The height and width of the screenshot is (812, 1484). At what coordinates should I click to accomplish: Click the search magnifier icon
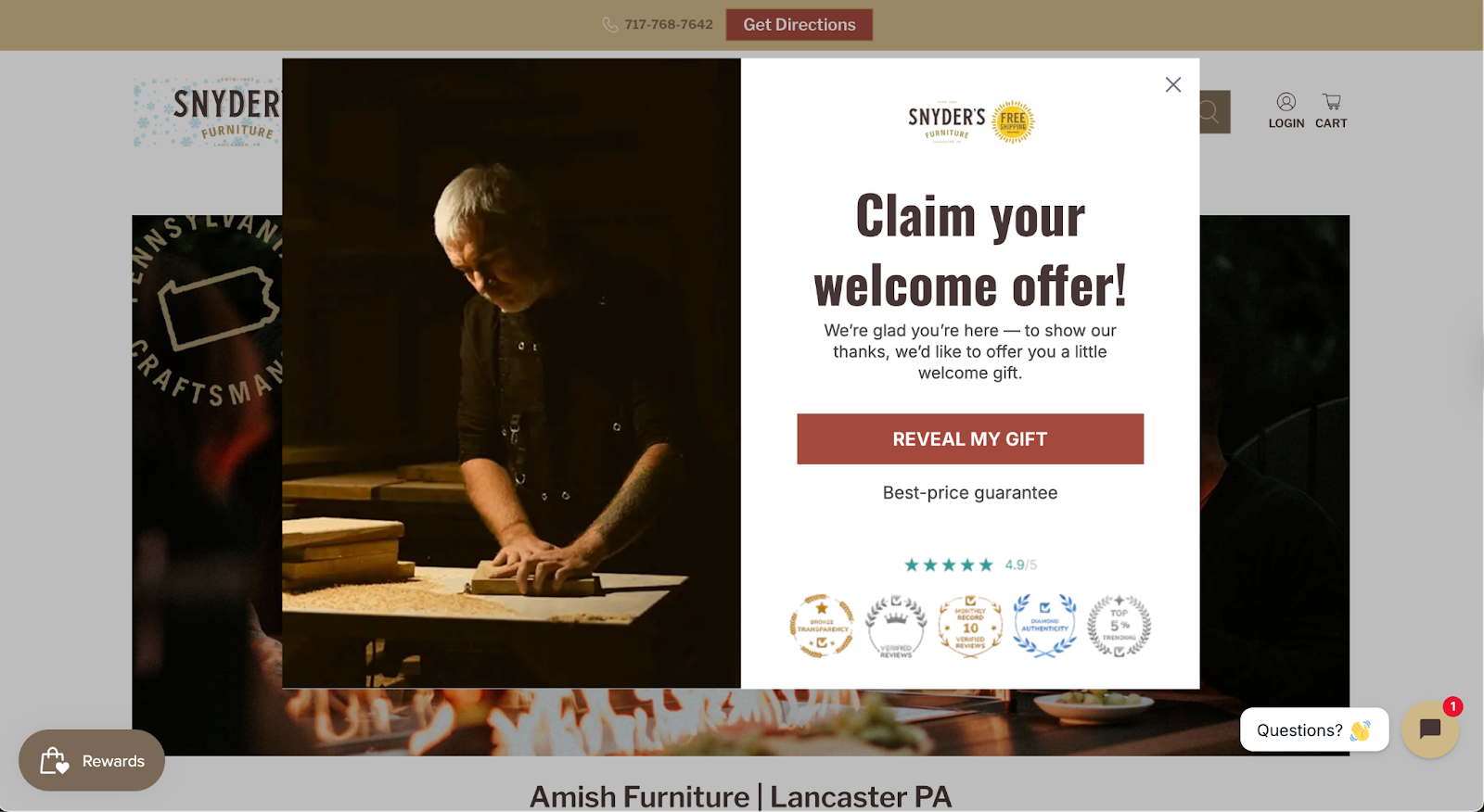[1209, 112]
